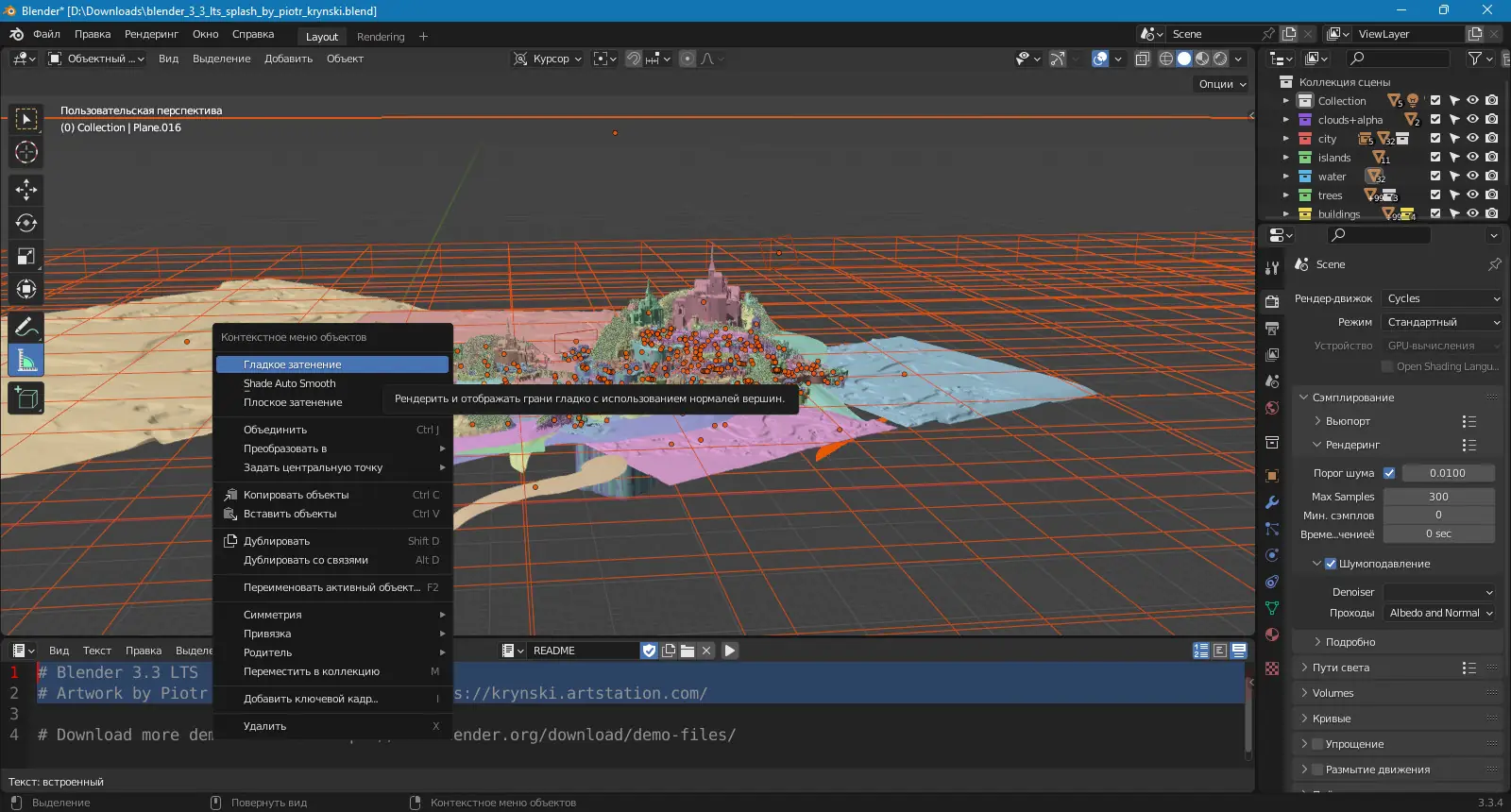This screenshot has width=1511, height=812.
Task: Select the 3D Cursor tool
Action: (26, 152)
